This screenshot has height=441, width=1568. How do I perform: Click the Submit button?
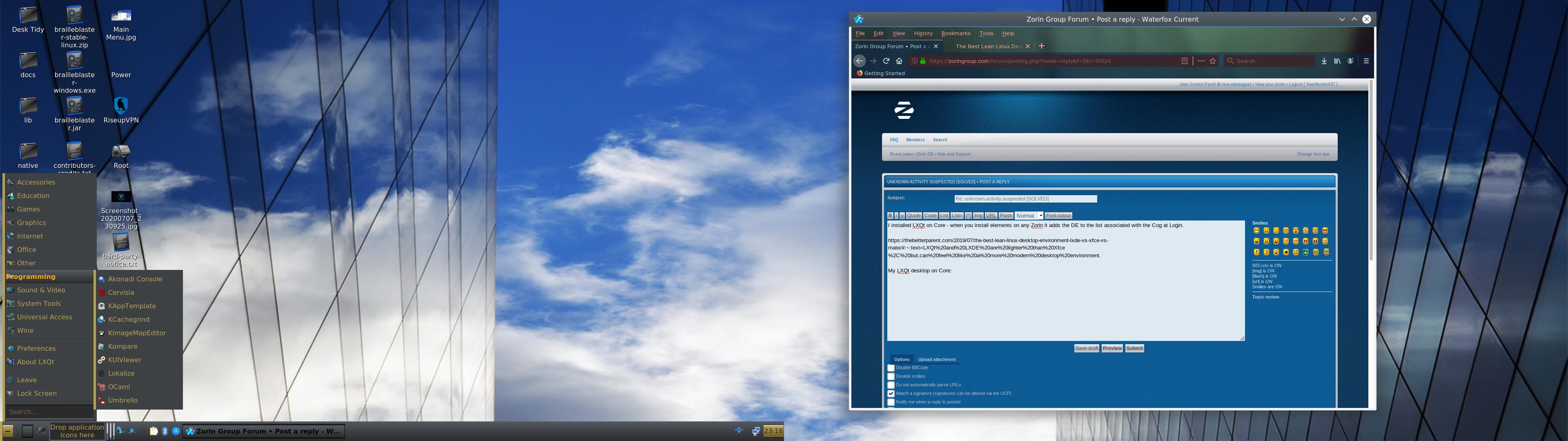1134,348
